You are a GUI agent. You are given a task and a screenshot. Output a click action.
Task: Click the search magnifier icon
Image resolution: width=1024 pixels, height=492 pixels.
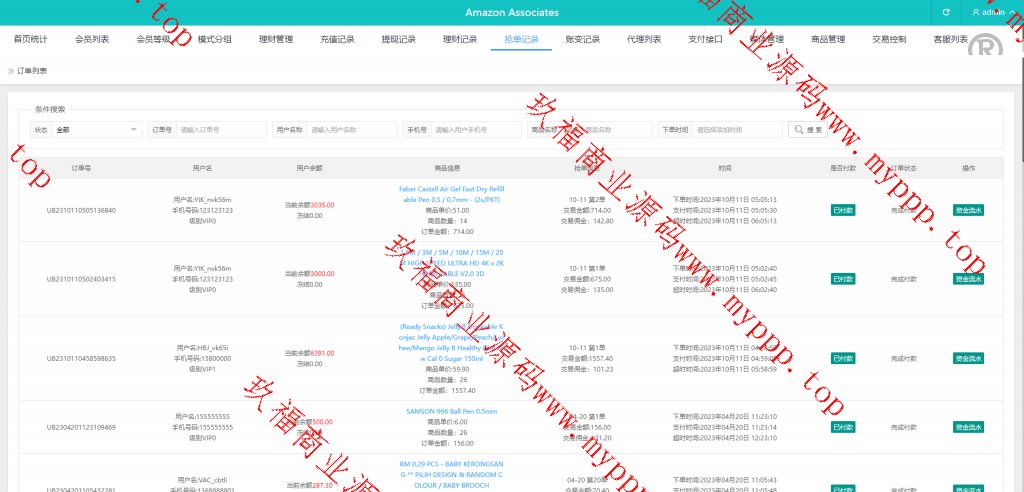(798, 130)
